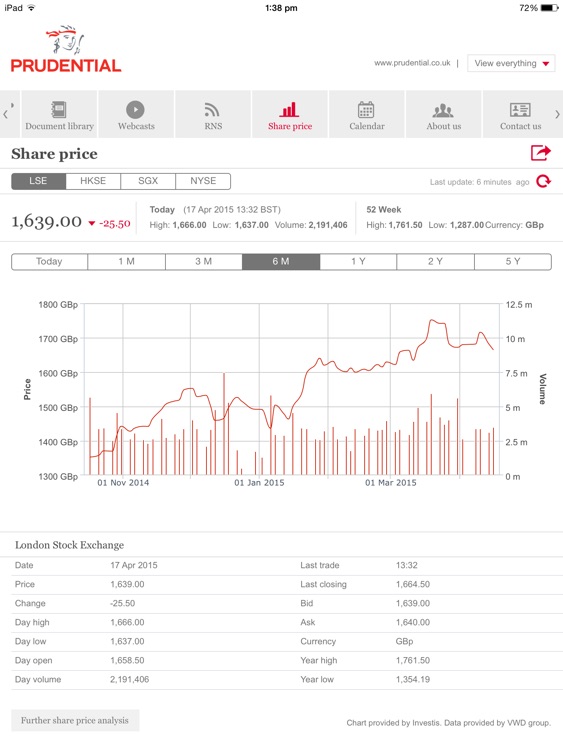The width and height of the screenshot is (563, 750).
Task: Open Further share price analysis
Action: point(75,720)
